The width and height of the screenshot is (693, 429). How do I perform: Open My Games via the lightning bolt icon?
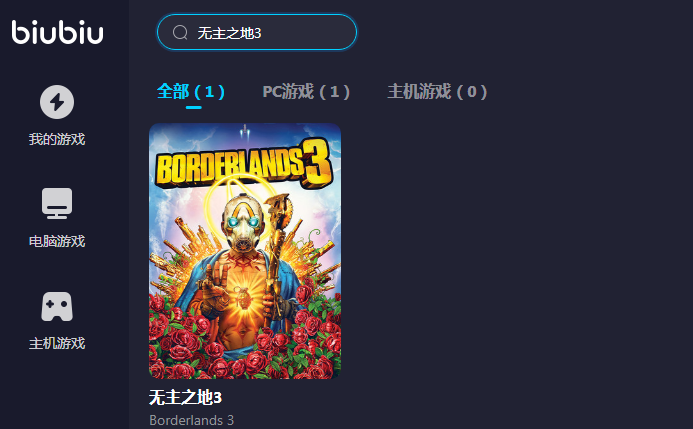tap(57, 102)
